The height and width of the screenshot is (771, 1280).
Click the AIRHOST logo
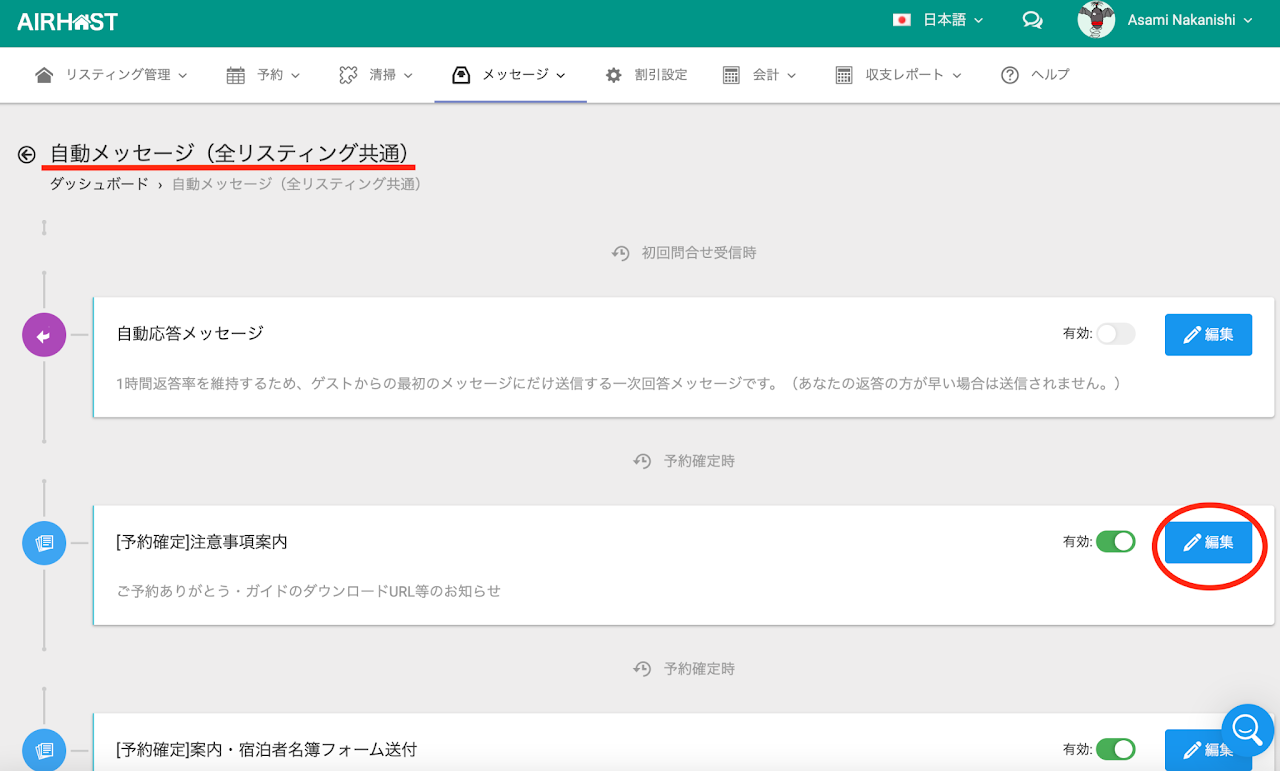pos(68,21)
